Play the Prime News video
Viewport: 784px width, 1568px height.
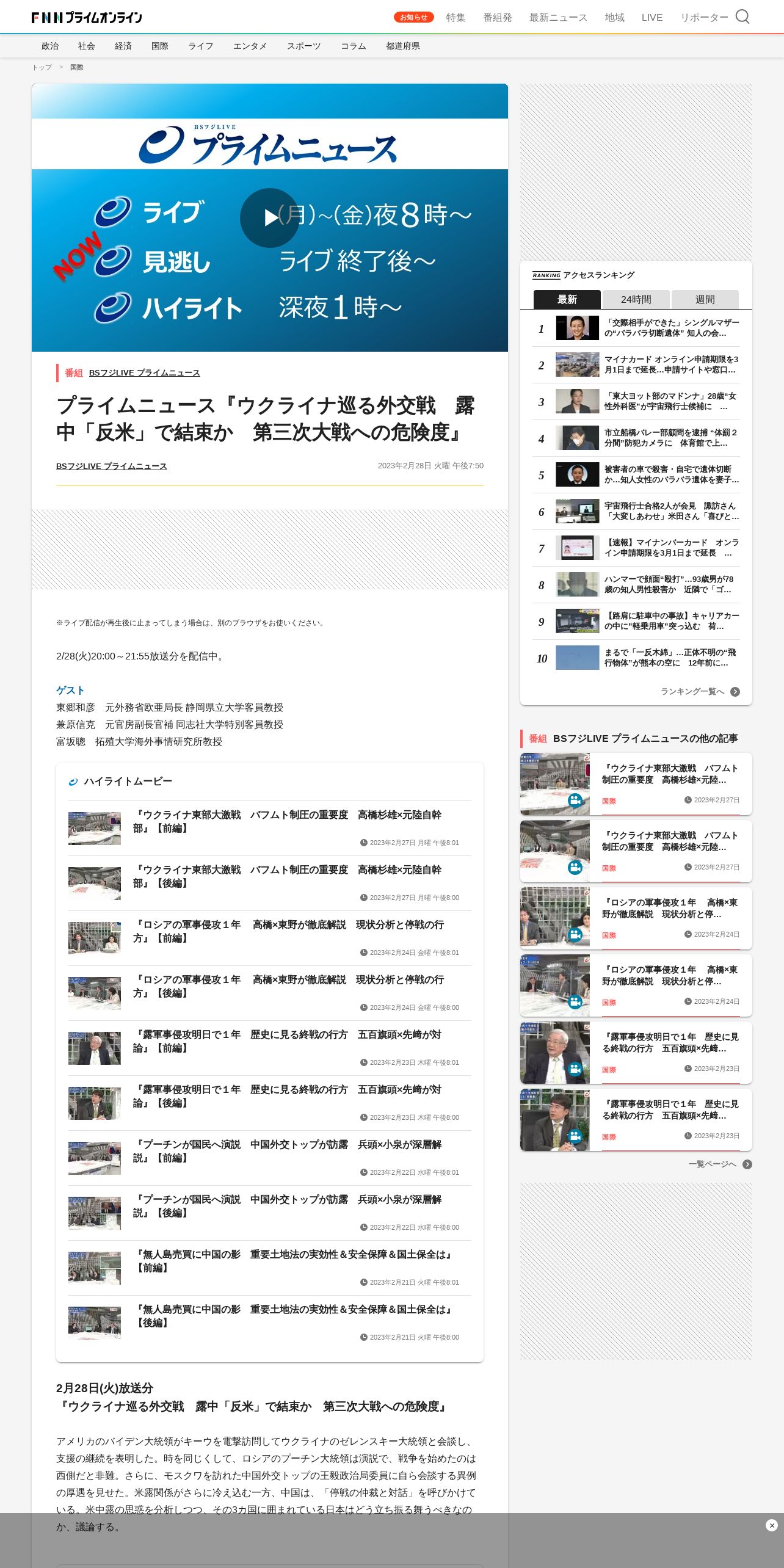[x=269, y=218]
